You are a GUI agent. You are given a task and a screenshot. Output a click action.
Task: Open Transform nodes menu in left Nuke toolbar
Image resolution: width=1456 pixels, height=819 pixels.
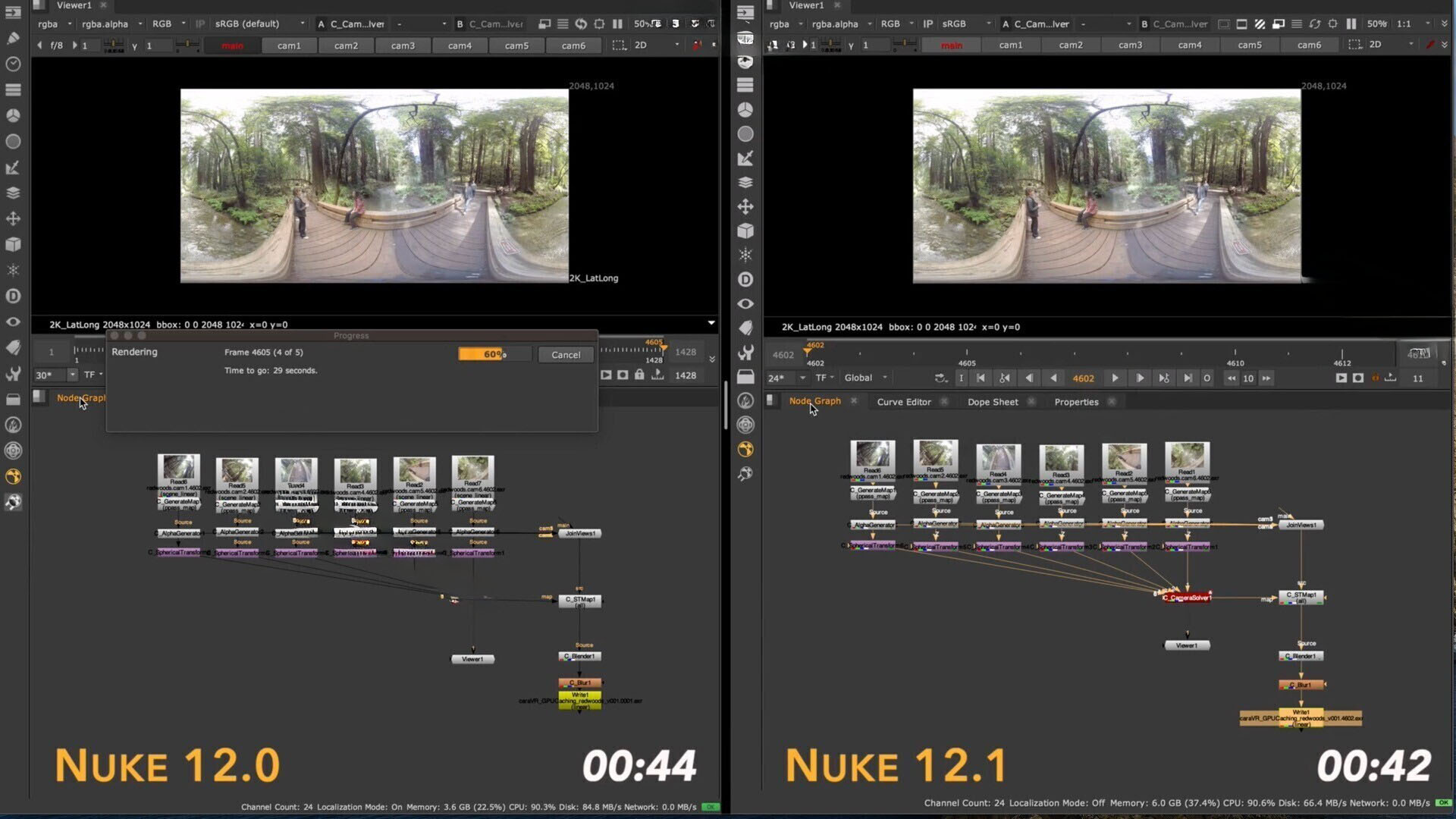(x=13, y=218)
